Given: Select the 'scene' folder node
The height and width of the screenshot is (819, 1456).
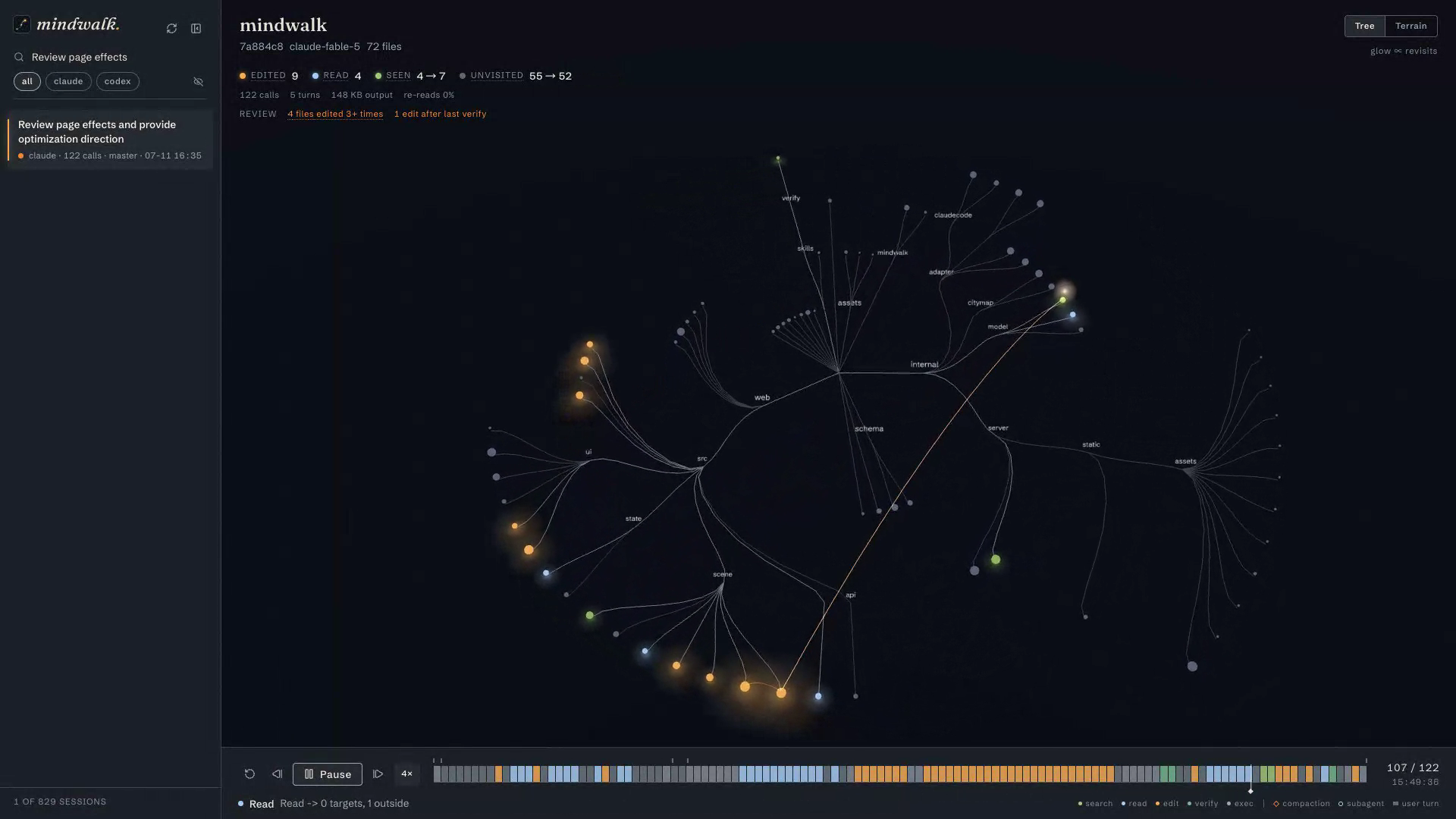Looking at the screenshot, I should point(723,574).
